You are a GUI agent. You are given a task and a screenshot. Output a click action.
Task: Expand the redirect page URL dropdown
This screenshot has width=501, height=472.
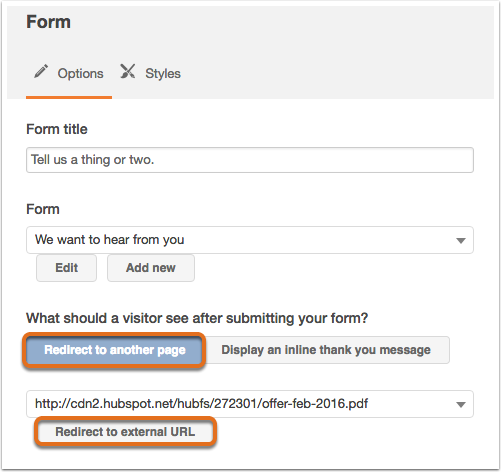coord(250,404)
